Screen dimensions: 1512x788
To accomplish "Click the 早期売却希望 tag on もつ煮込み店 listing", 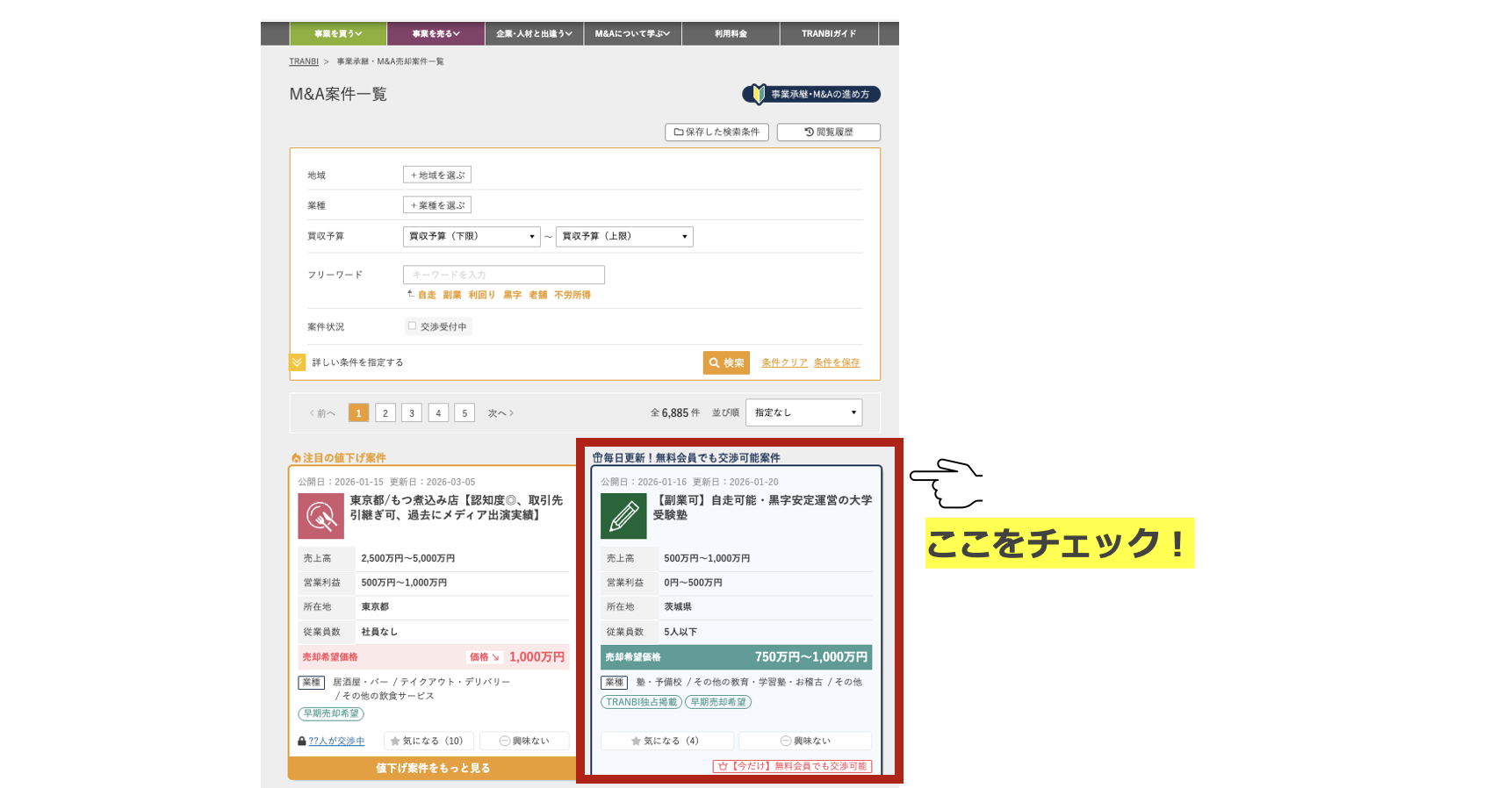I will [331, 713].
